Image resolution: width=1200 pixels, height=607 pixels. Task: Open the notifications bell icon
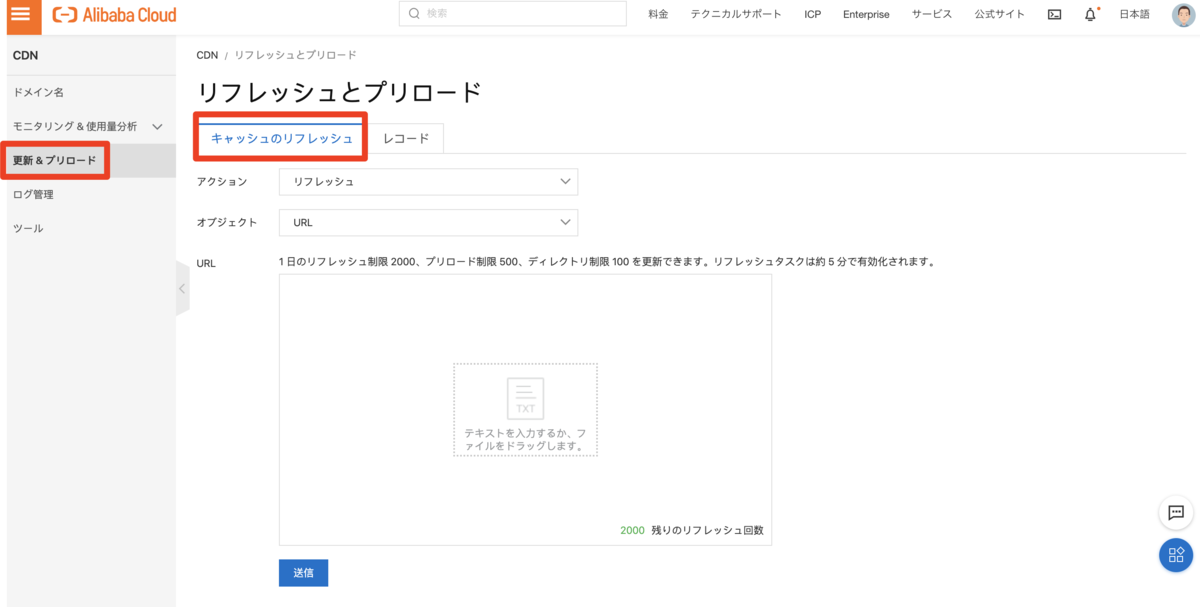click(1090, 15)
